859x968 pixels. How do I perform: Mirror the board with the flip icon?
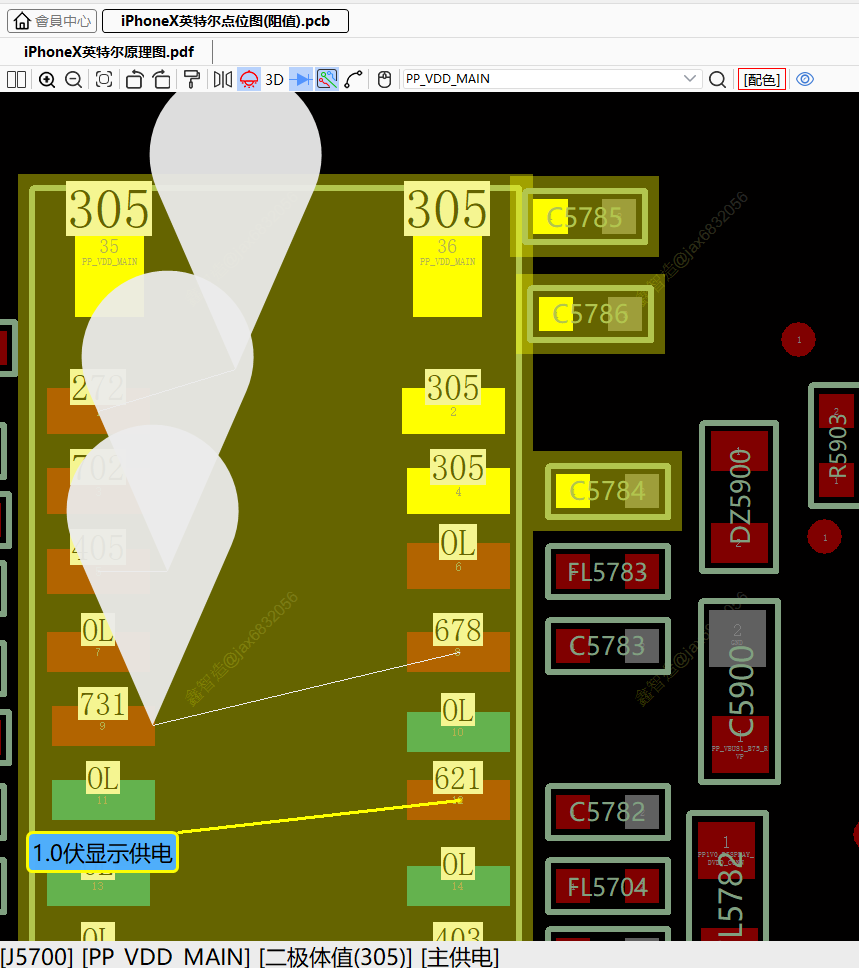[x=222, y=80]
